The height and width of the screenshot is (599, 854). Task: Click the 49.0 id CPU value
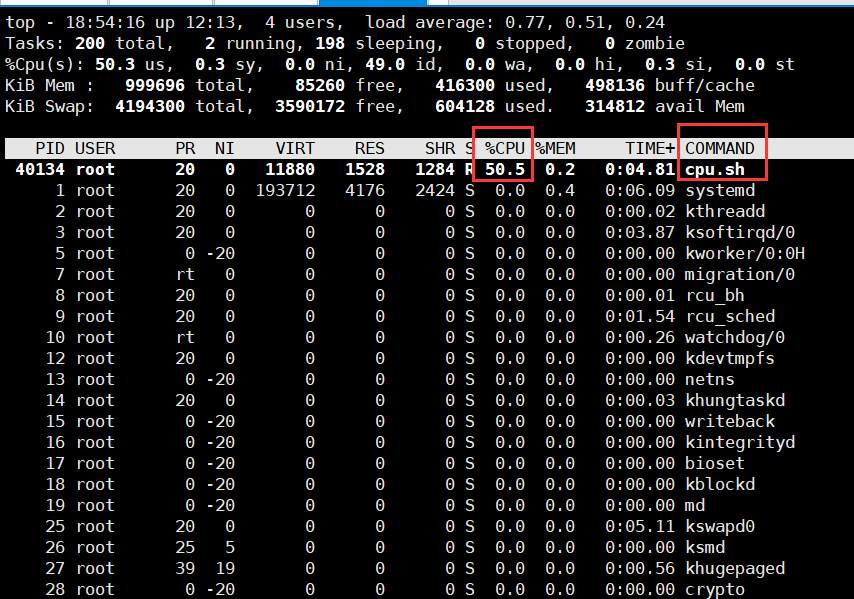[385, 64]
